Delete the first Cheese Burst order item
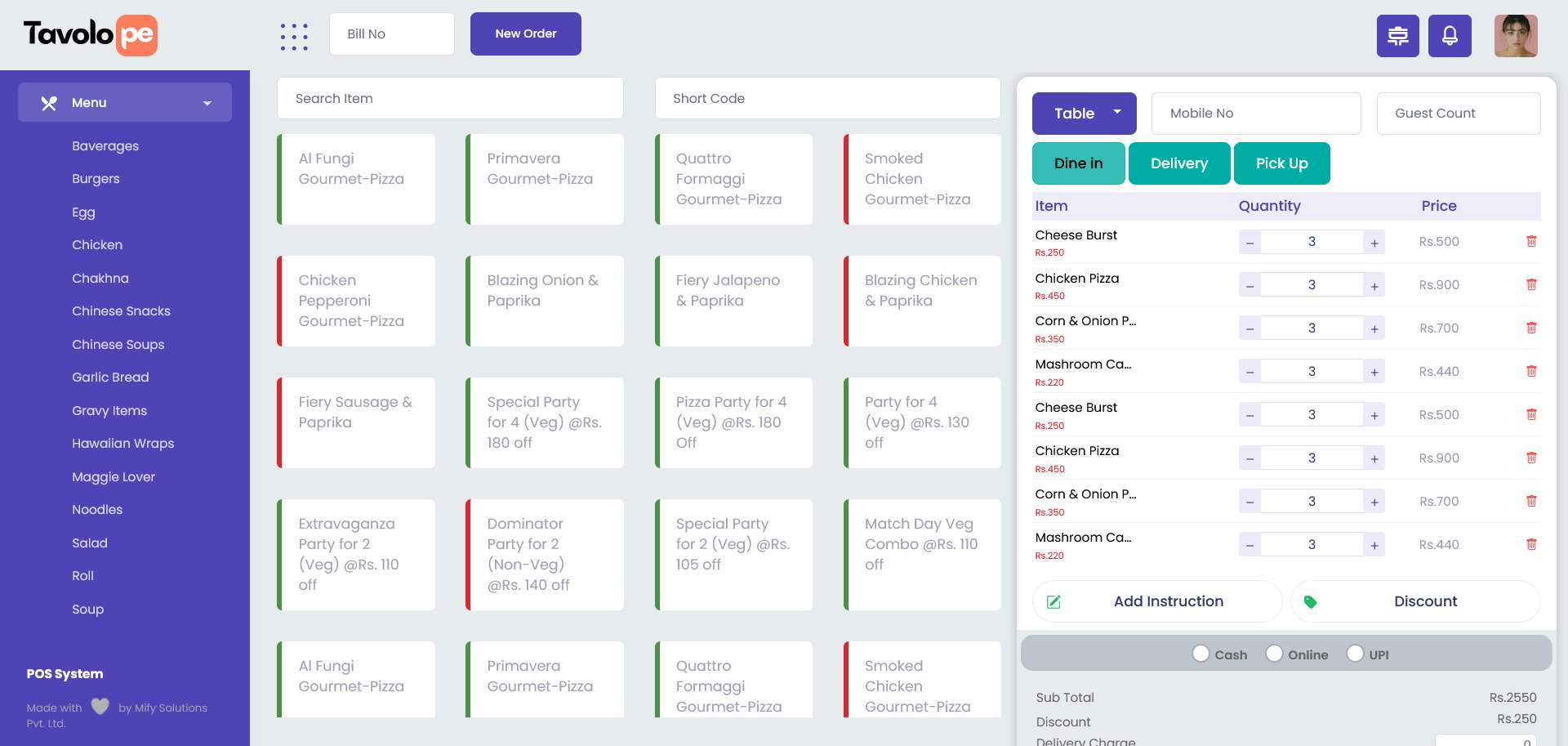The height and width of the screenshot is (746, 1568). click(1531, 241)
